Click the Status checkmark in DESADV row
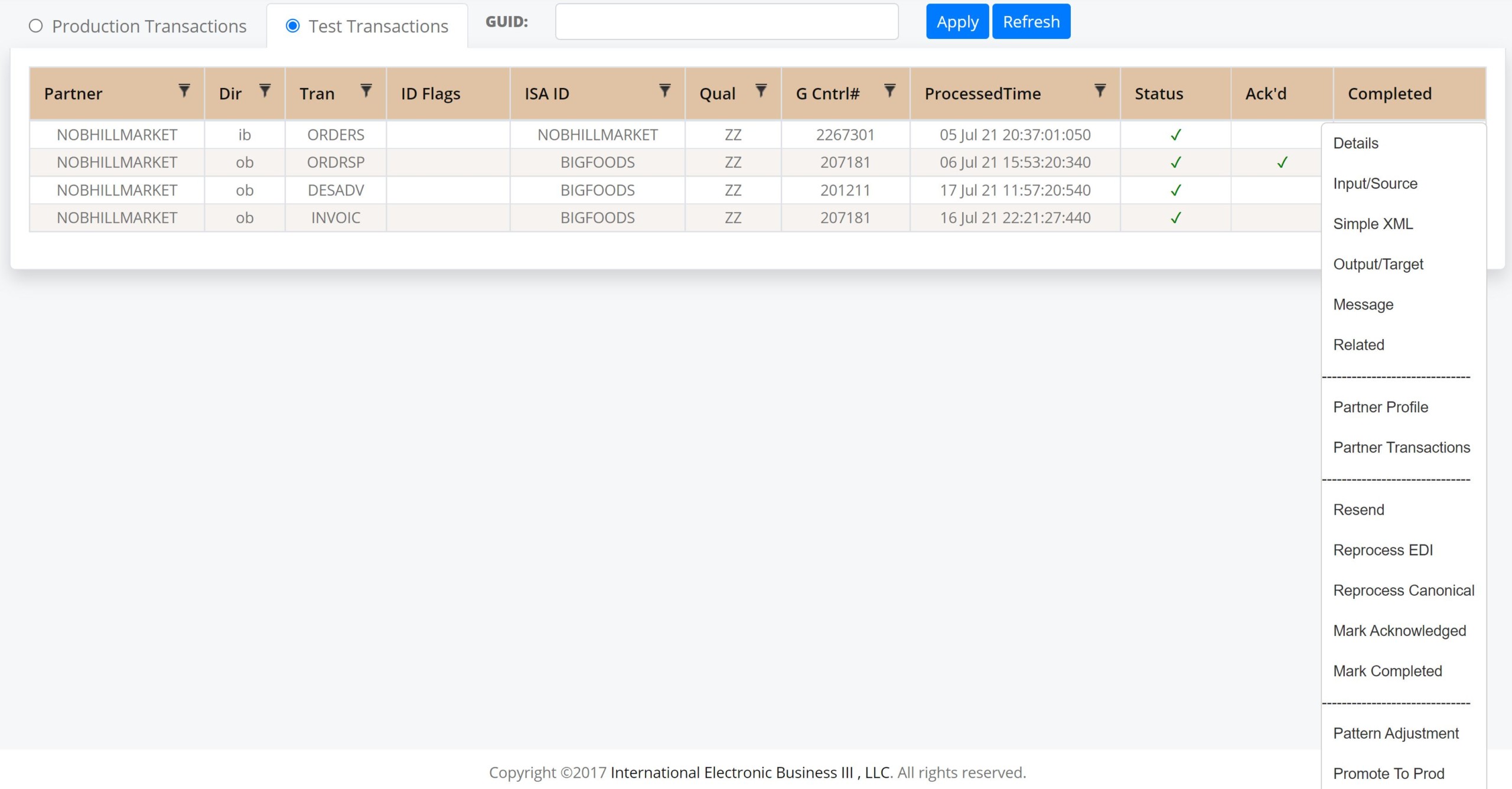1512x789 pixels. [x=1175, y=190]
